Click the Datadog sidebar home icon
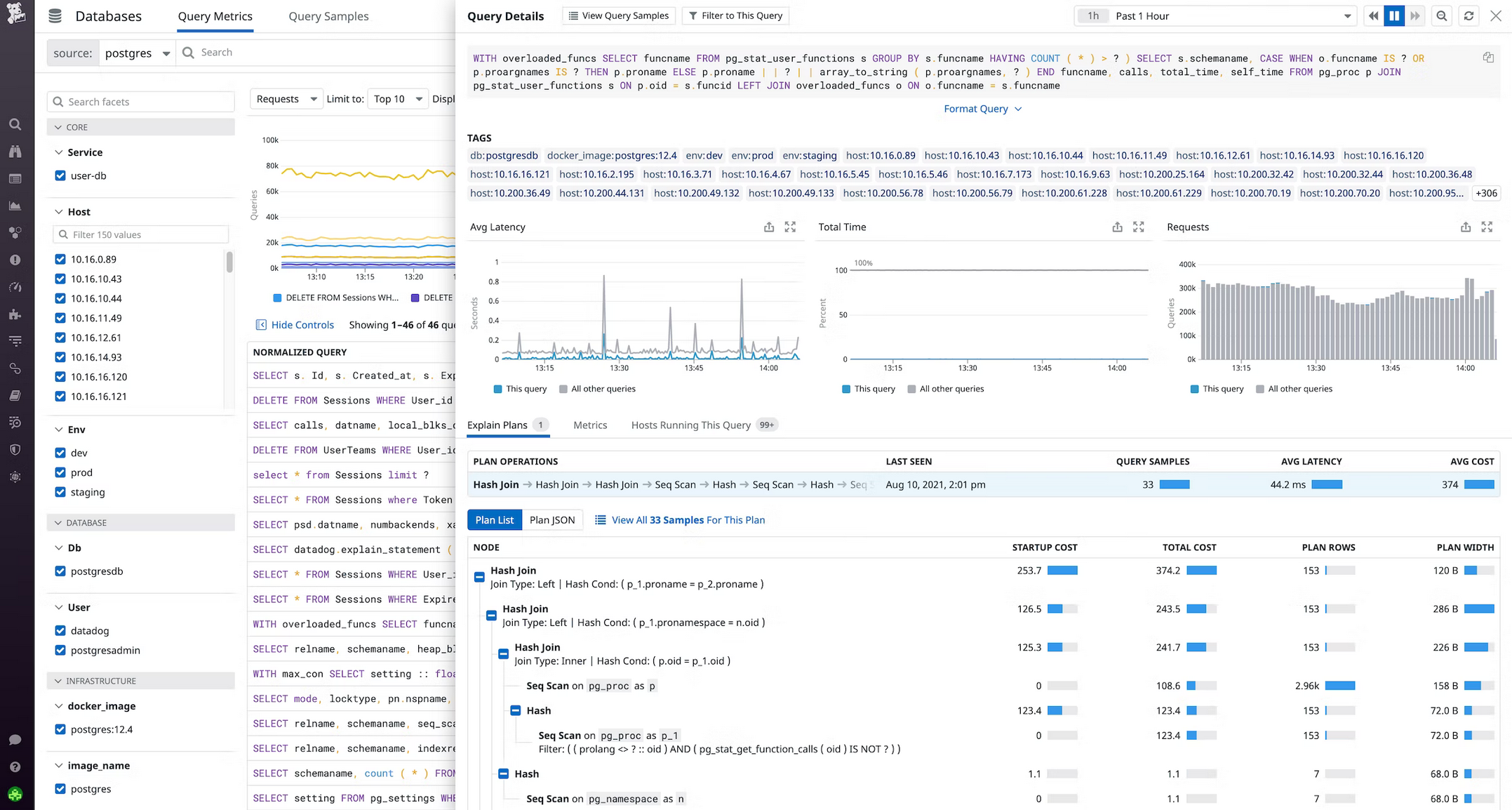 (15, 15)
